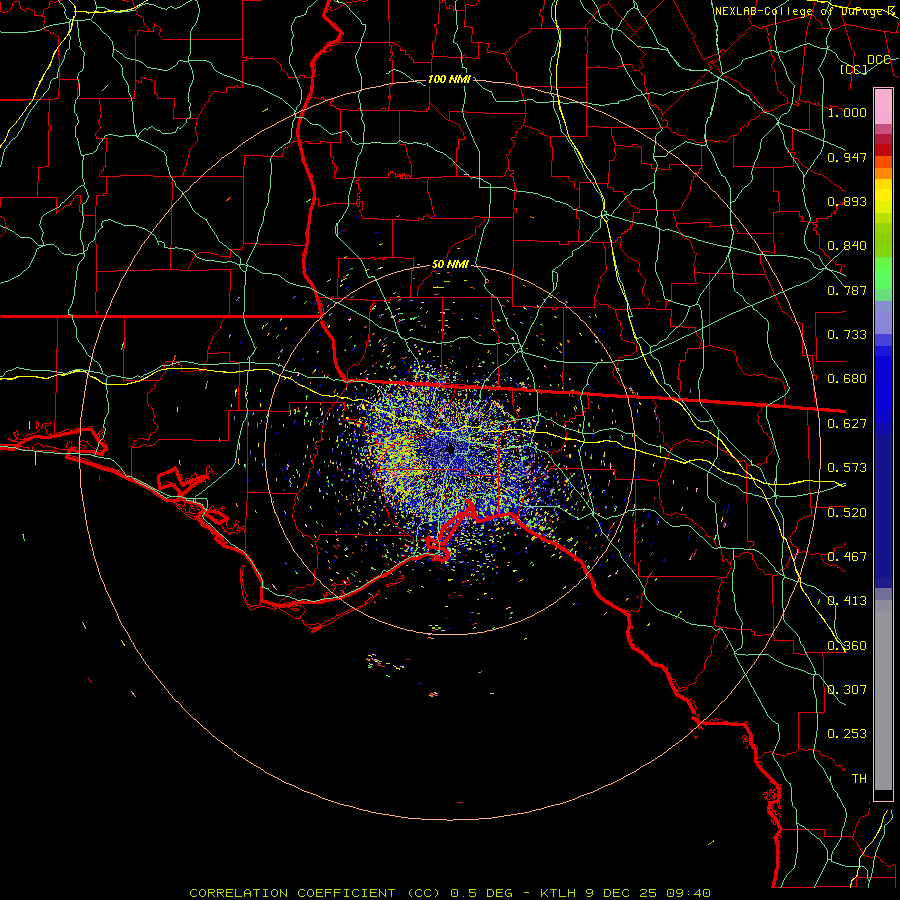Click the Correlation Coefficient KTLH caption text
This screenshot has height=900, width=900.
click(450, 893)
